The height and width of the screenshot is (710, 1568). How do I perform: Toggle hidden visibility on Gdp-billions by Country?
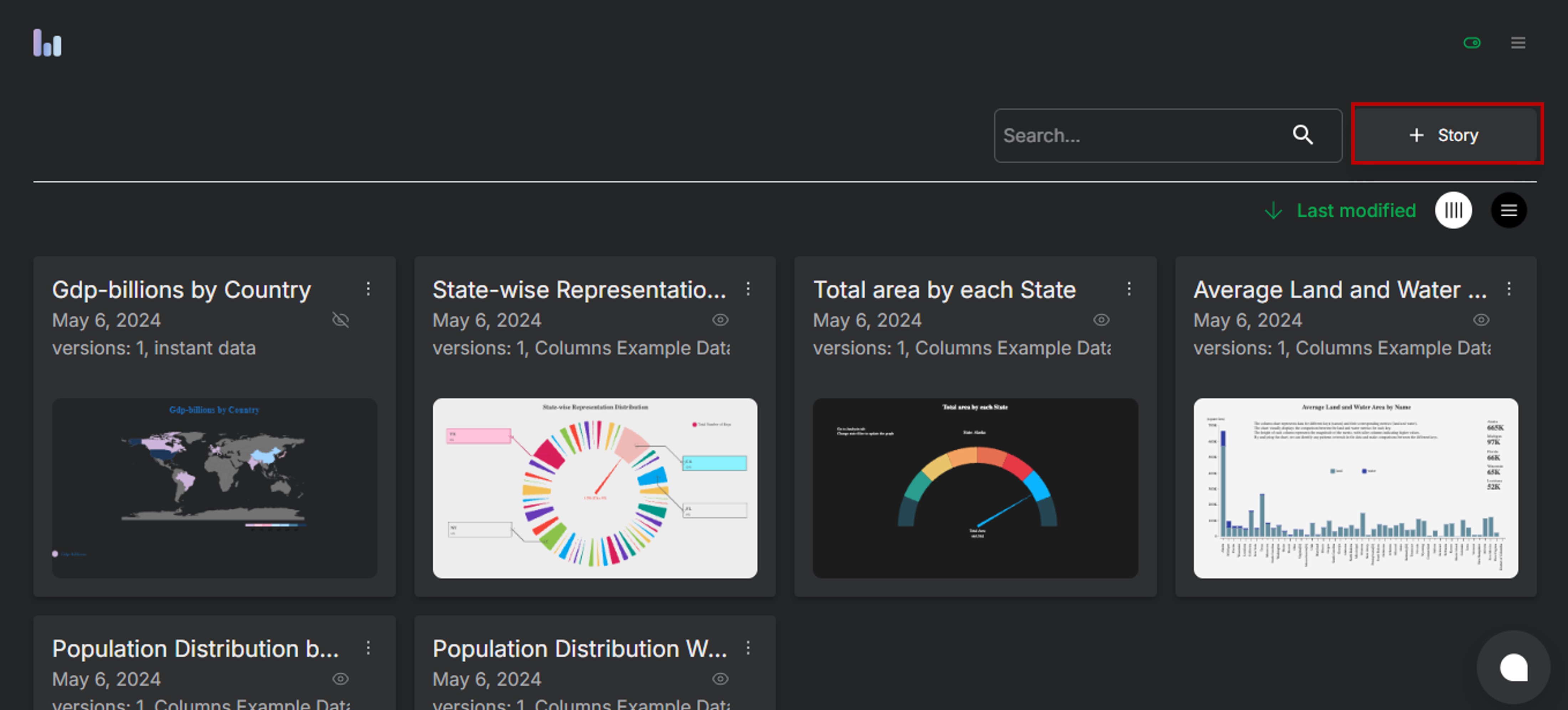point(340,320)
